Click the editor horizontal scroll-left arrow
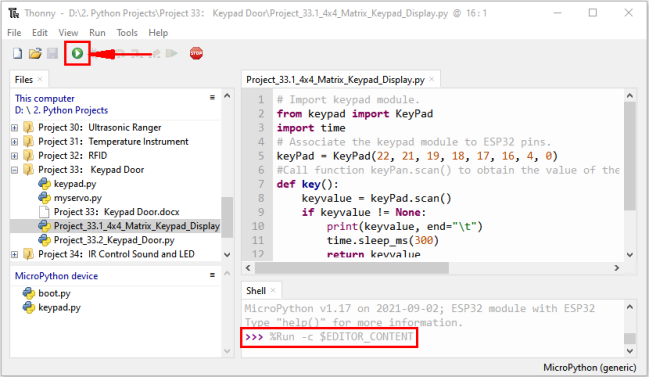Screen dimensions: 650x377 248,268
